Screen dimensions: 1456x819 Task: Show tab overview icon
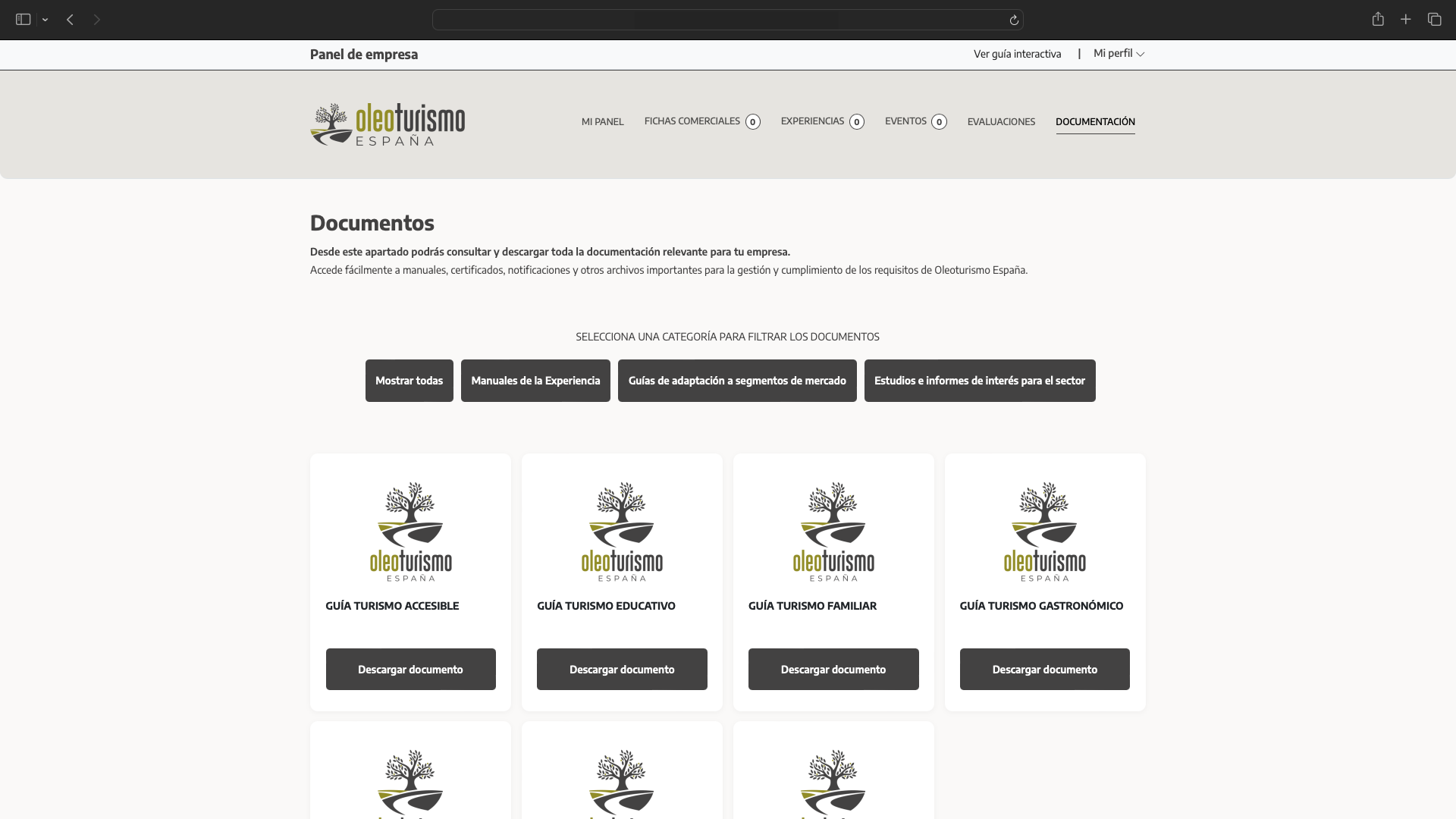click(1434, 20)
